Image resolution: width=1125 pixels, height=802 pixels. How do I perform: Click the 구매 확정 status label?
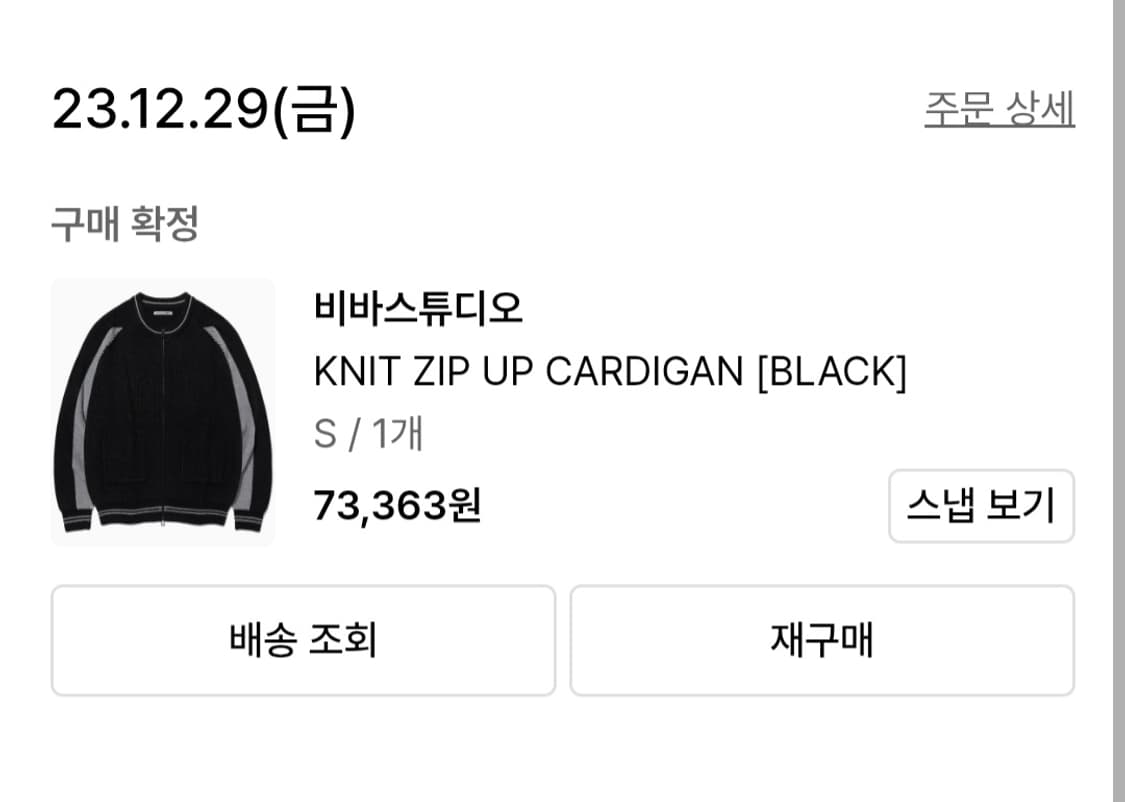pos(125,224)
